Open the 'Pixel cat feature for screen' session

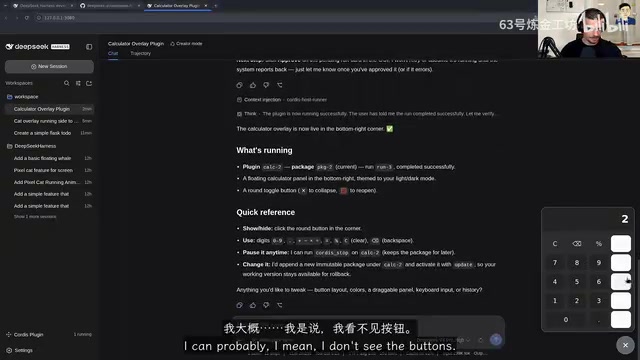[49, 170]
